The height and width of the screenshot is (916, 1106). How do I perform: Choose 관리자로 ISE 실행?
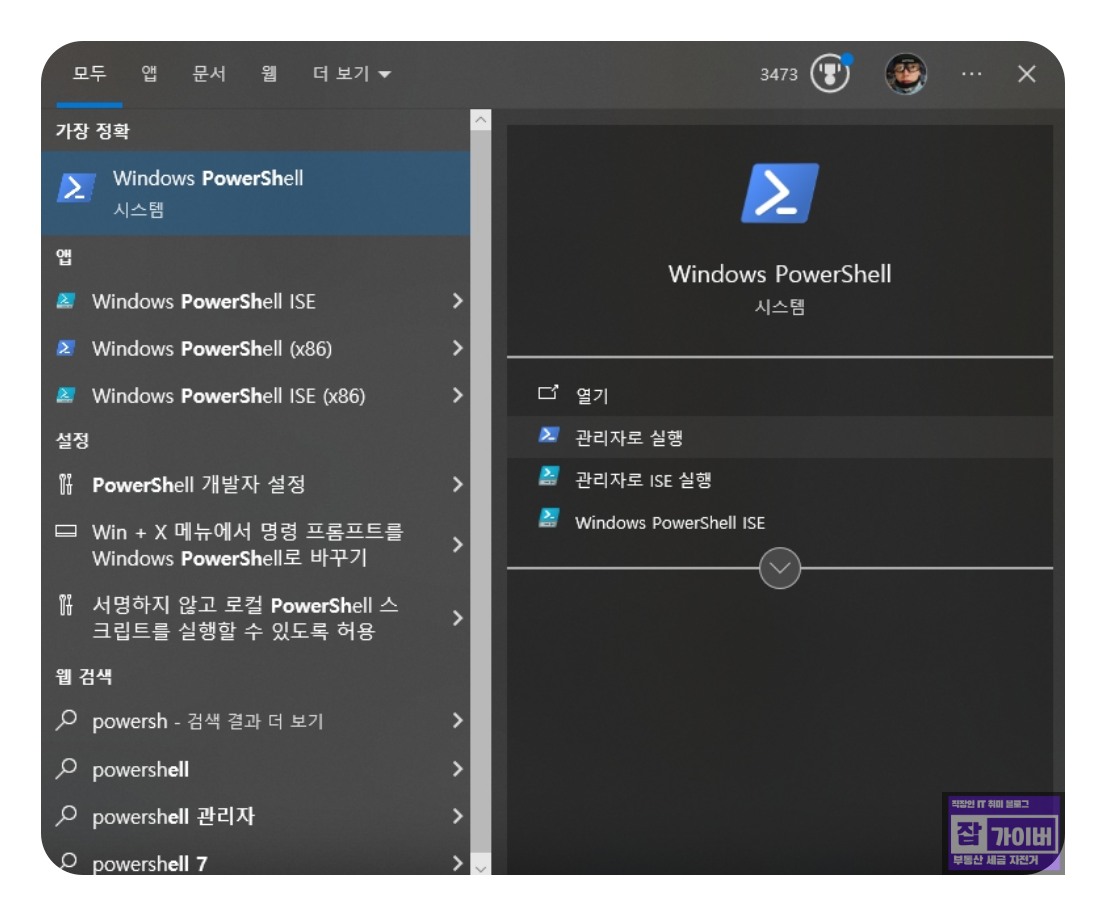[779, 480]
